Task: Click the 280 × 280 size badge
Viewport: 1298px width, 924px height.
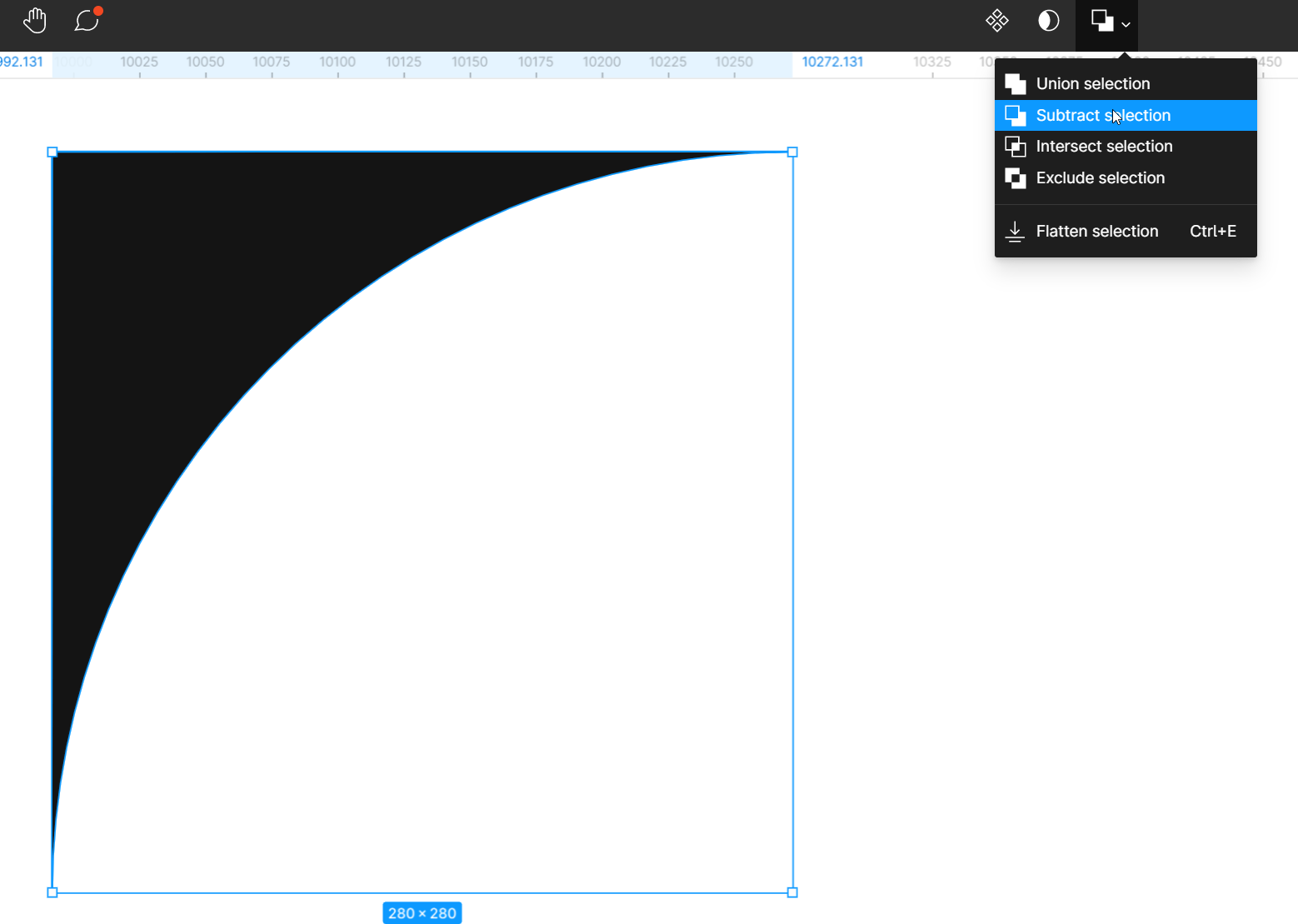Action: click(422, 912)
